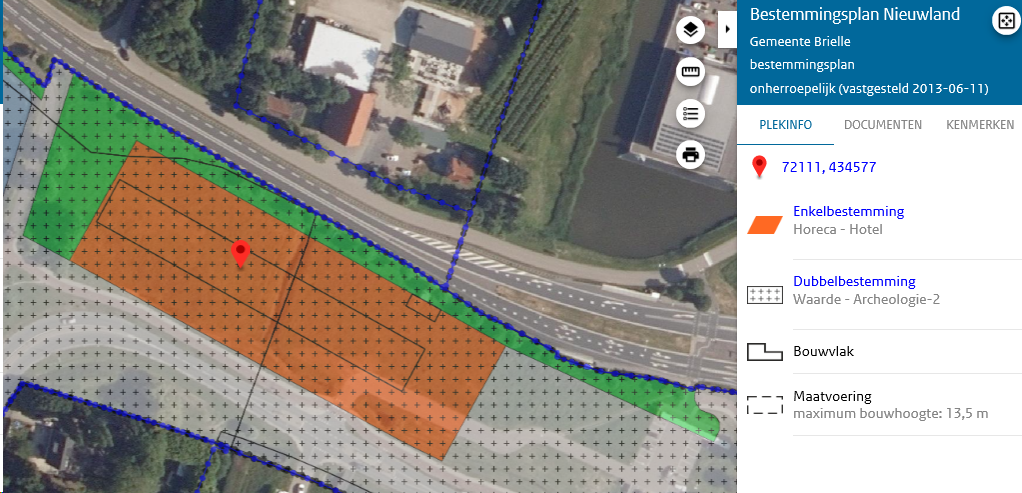Select the PLEKINFO tab
This screenshot has height=493, width=1022.
point(785,125)
